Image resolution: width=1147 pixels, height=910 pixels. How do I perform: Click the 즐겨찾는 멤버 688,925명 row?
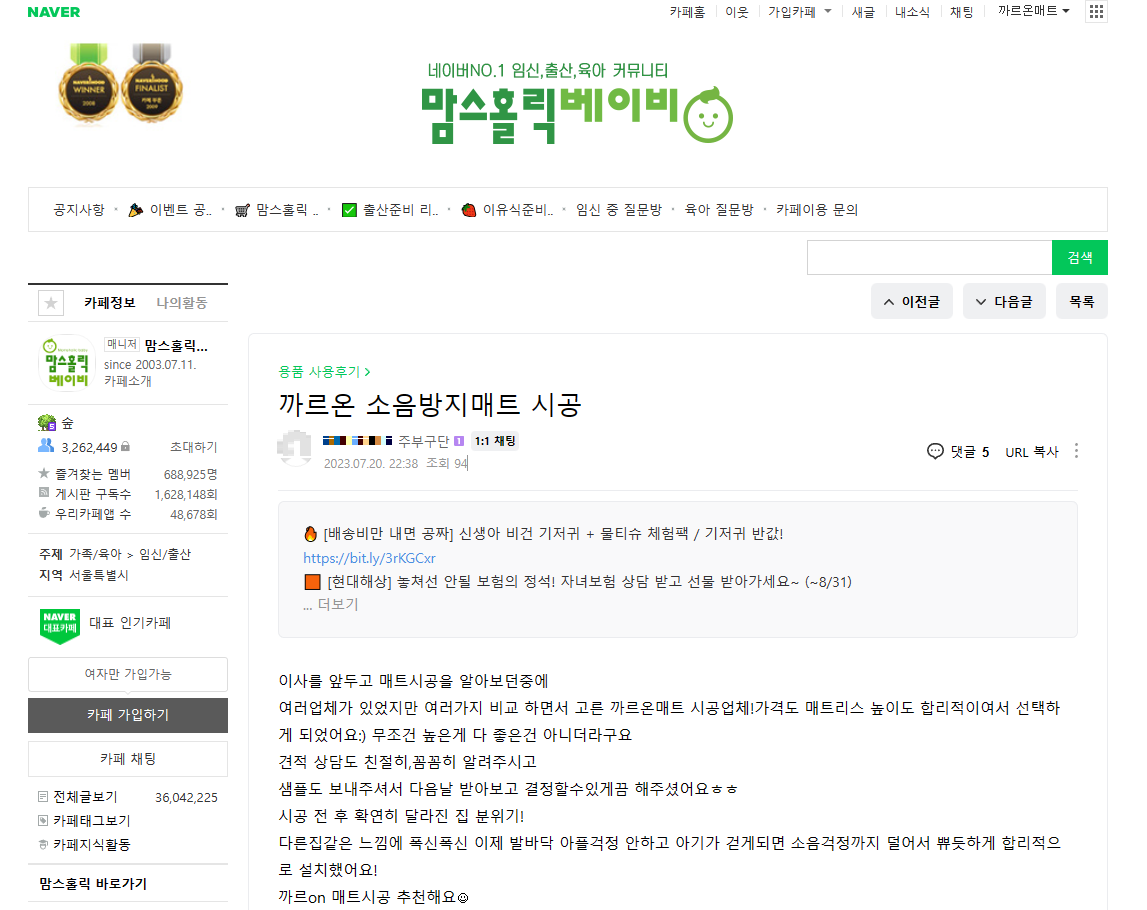tap(128, 474)
